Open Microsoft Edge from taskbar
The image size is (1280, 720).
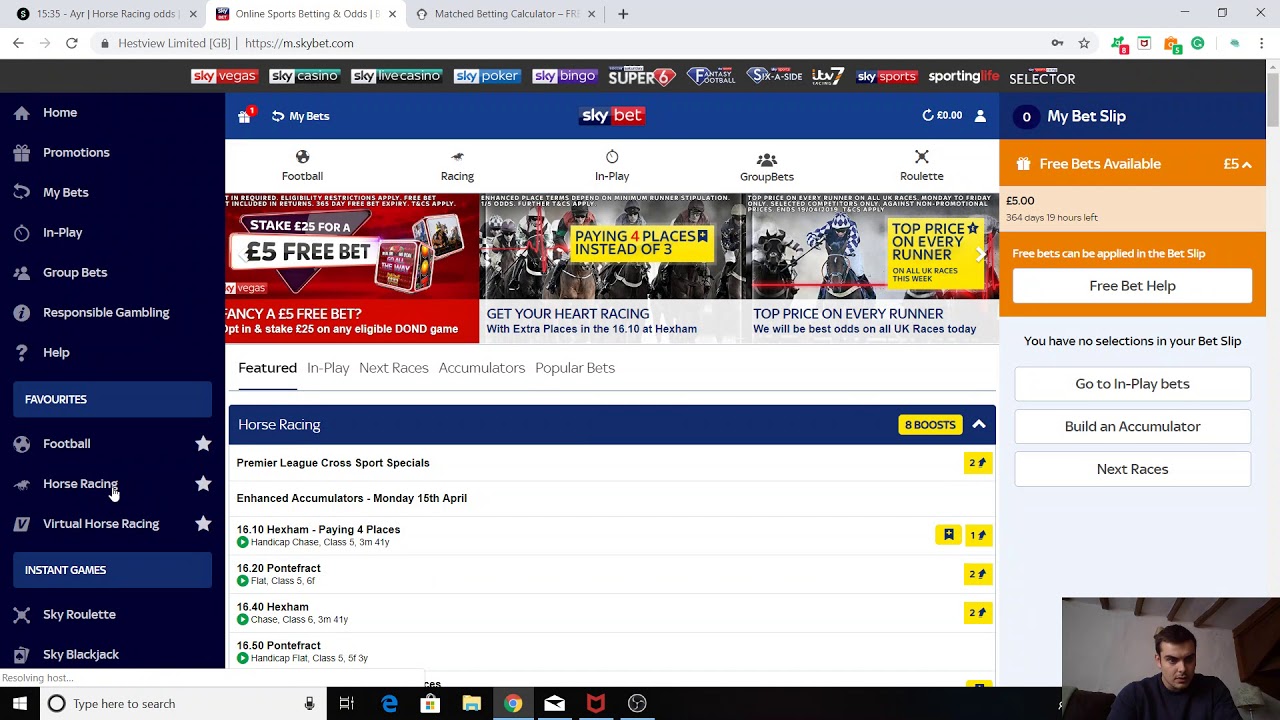389,704
